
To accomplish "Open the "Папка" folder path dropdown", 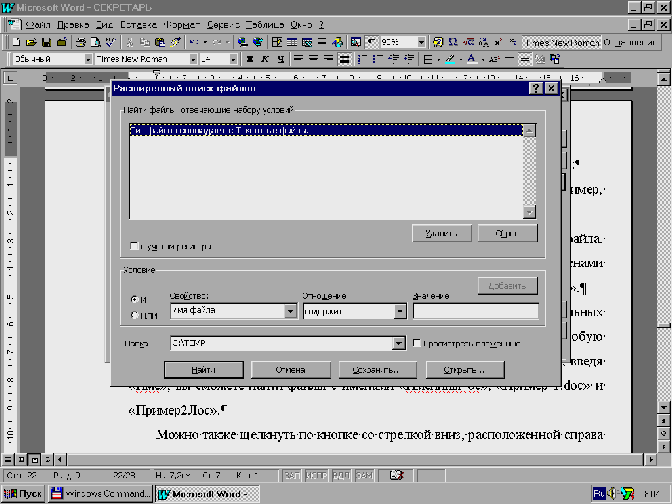I will pyautogui.click(x=399, y=344).
